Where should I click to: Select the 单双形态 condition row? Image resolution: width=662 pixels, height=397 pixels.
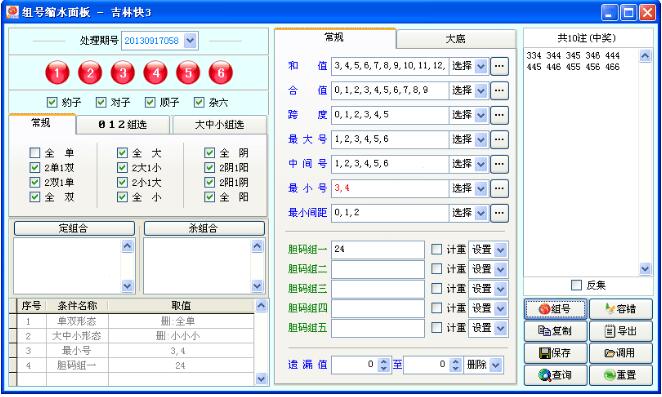point(136,321)
